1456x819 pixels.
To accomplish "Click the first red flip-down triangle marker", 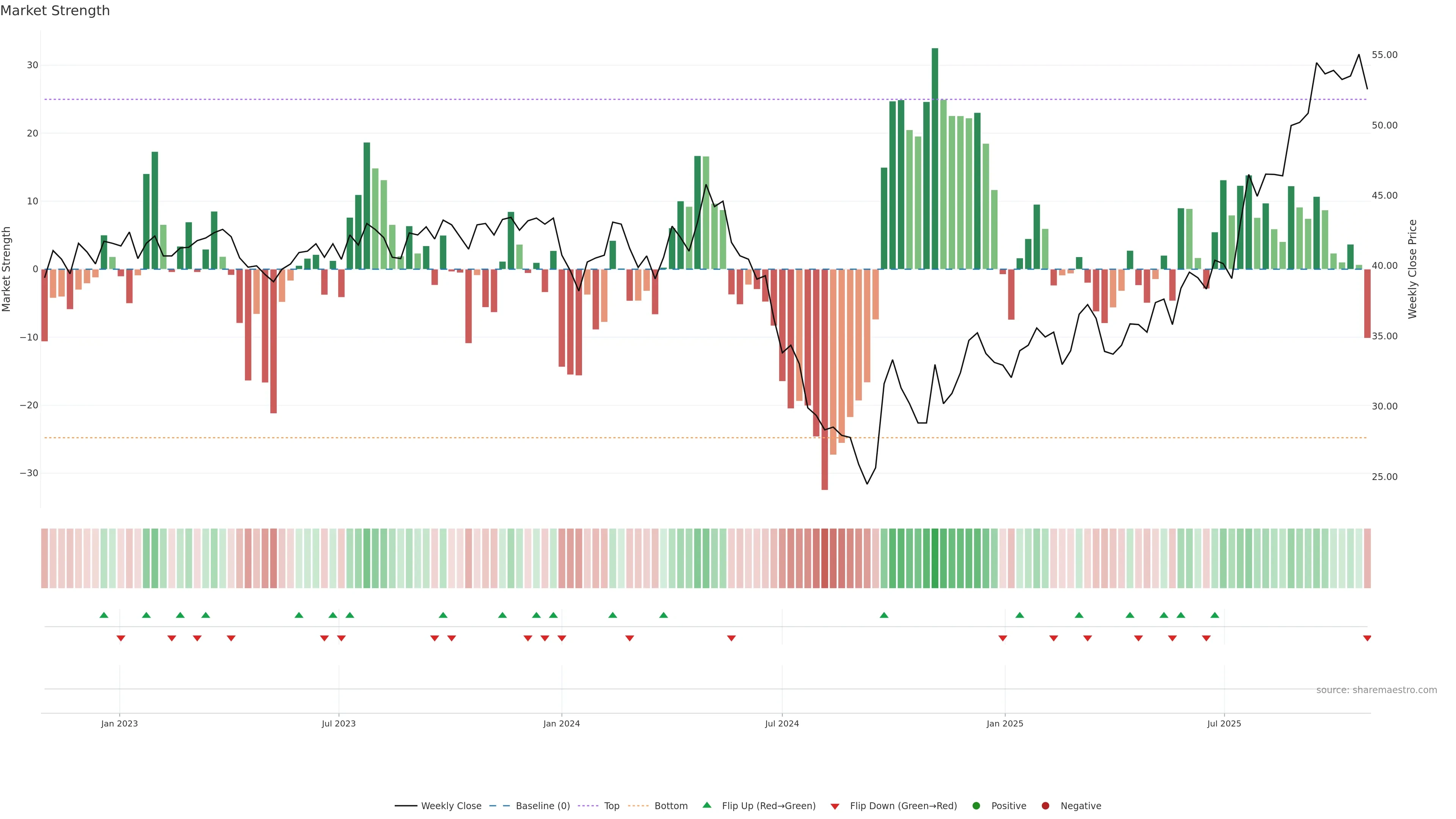I will 121,638.
